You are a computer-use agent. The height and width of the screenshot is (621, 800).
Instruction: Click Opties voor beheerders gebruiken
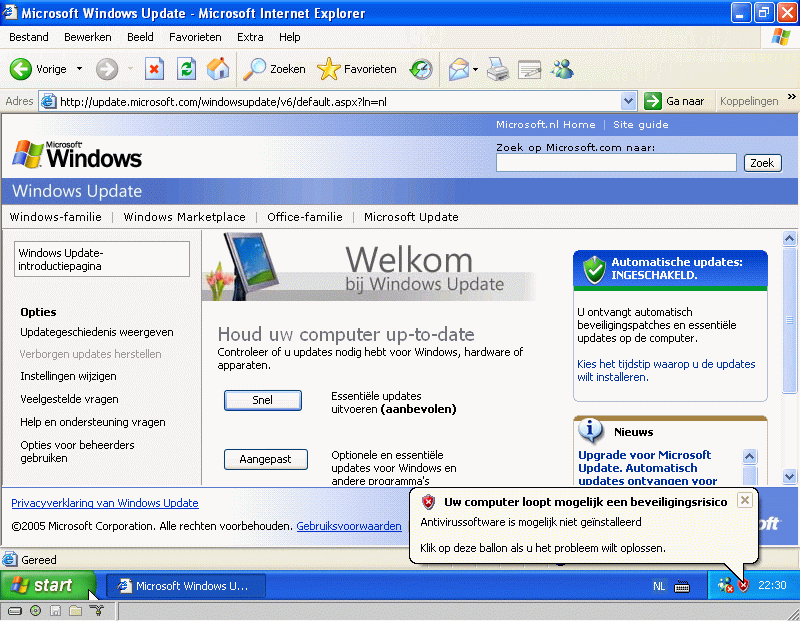click(x=77, y=452)
